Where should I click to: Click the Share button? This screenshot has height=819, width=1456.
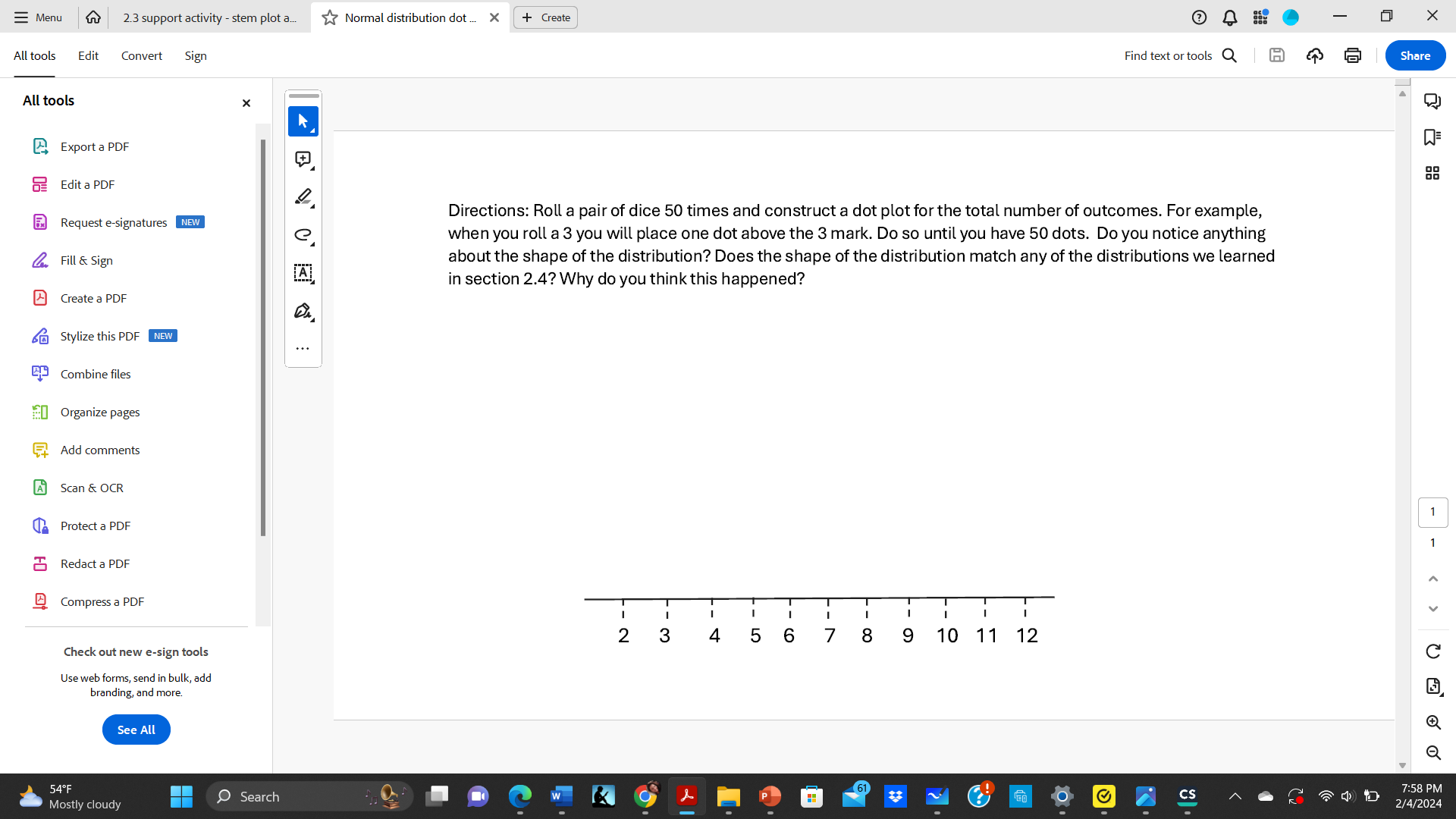pyautogui.click(x=1414, y=55)
